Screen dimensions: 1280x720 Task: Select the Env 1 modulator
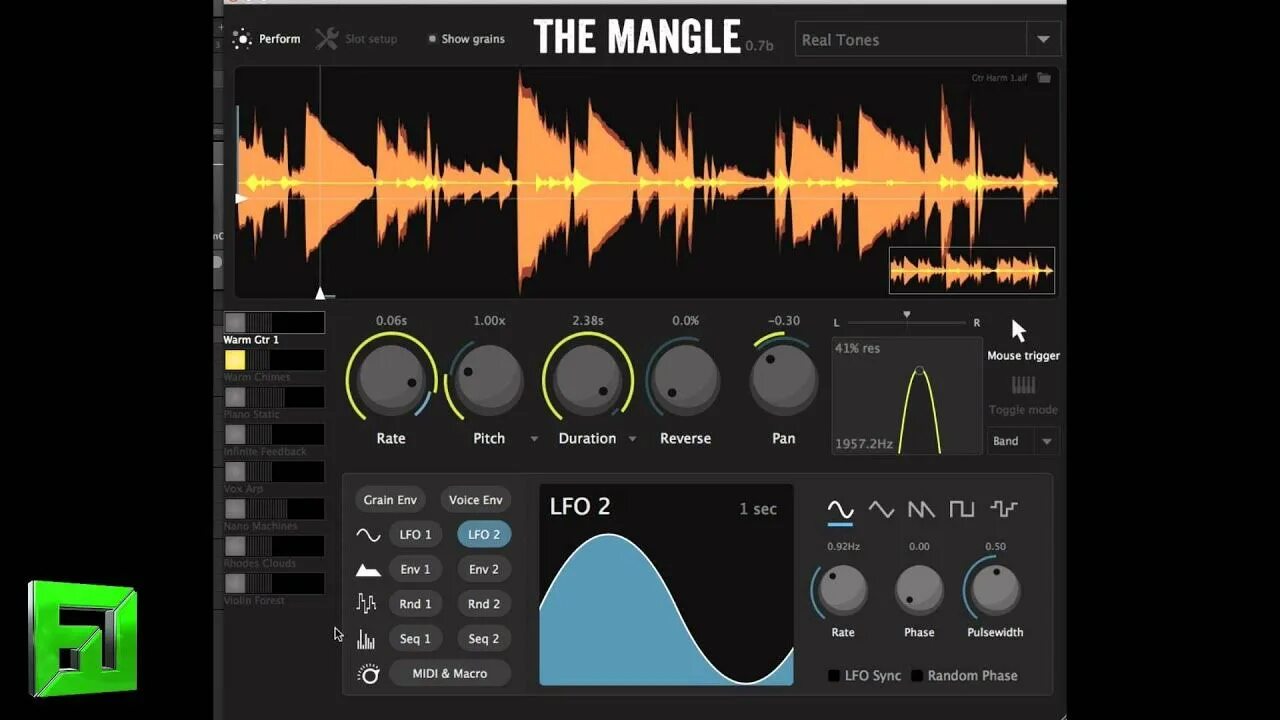tap(416, 569)
